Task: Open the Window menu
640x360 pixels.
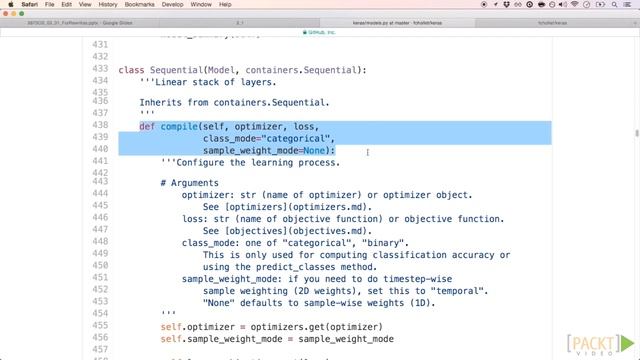Action: (201, 4)
